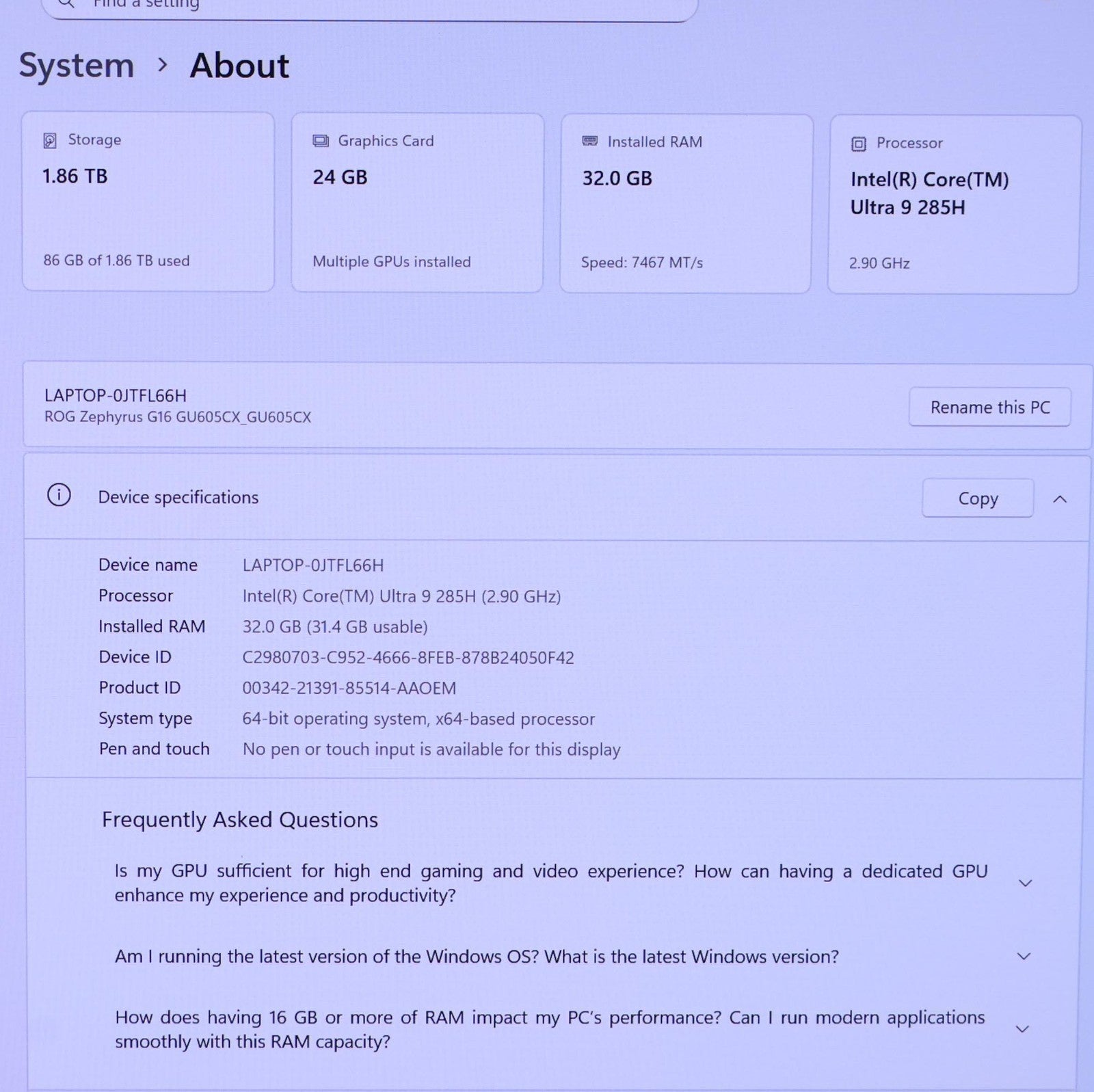Screen dimensions: 1094x1092
Task: Click the Rename this PC button
Action: (x=989, y=408)
